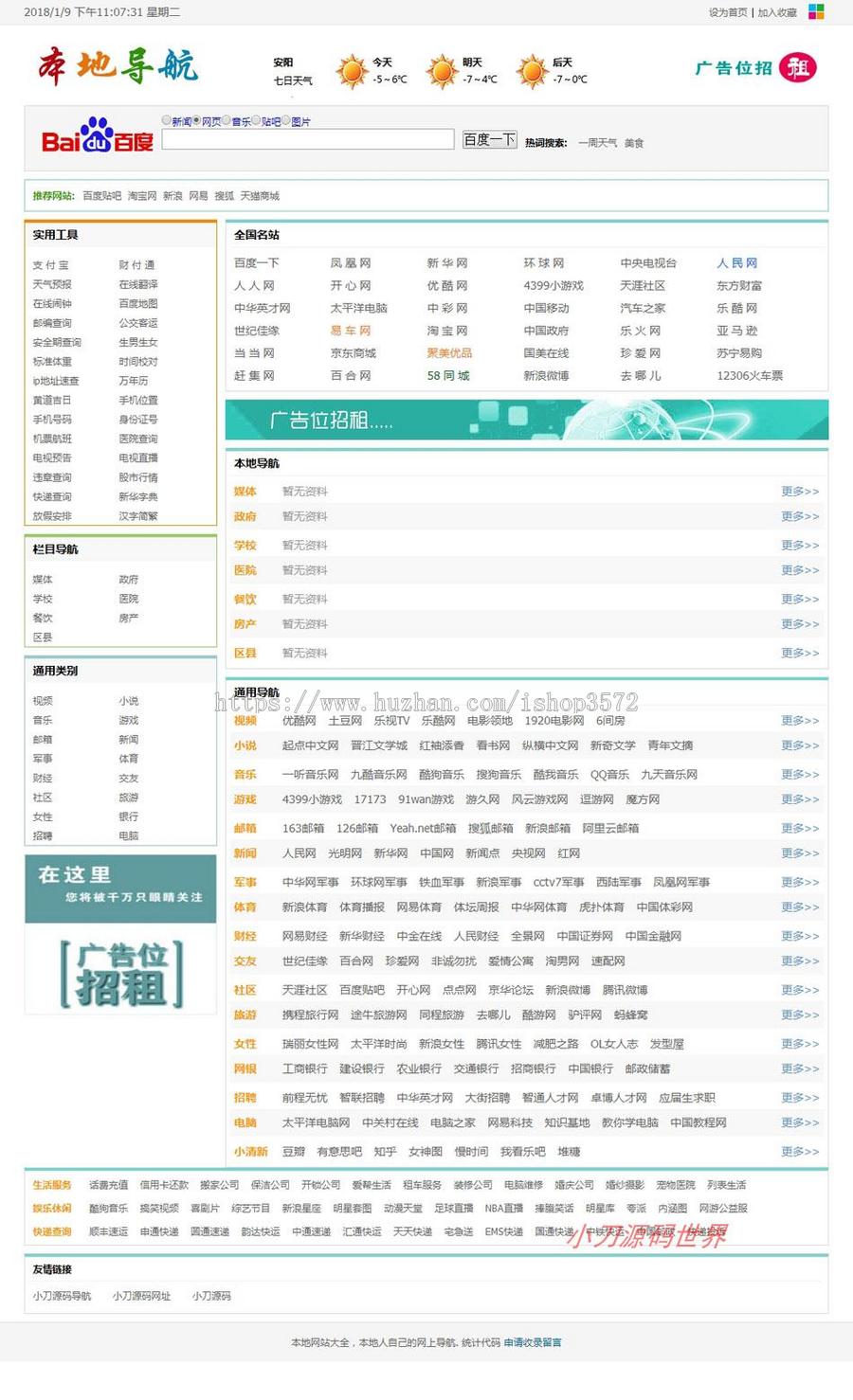Image resolution: width=853 pixels, height=1400 pixels.
Task: Click the colorful squares icon top right
Action: [x=816, y=11]
